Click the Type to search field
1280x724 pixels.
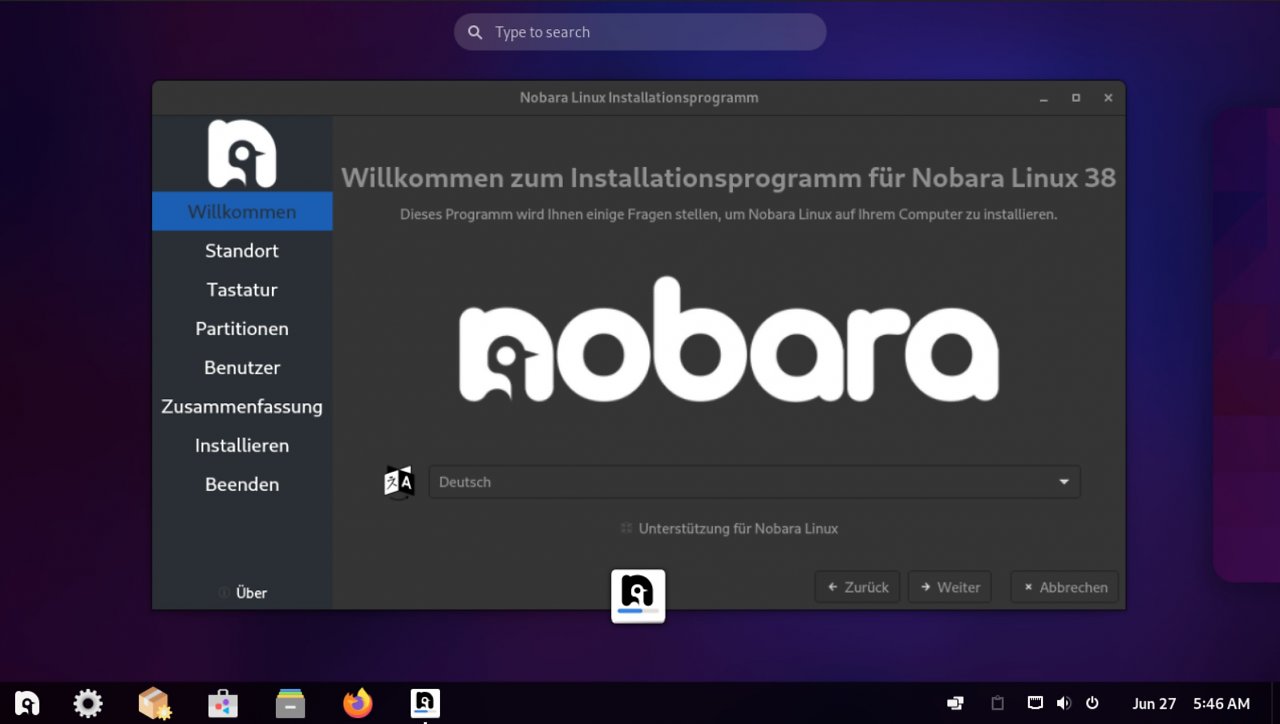(640, 32)
